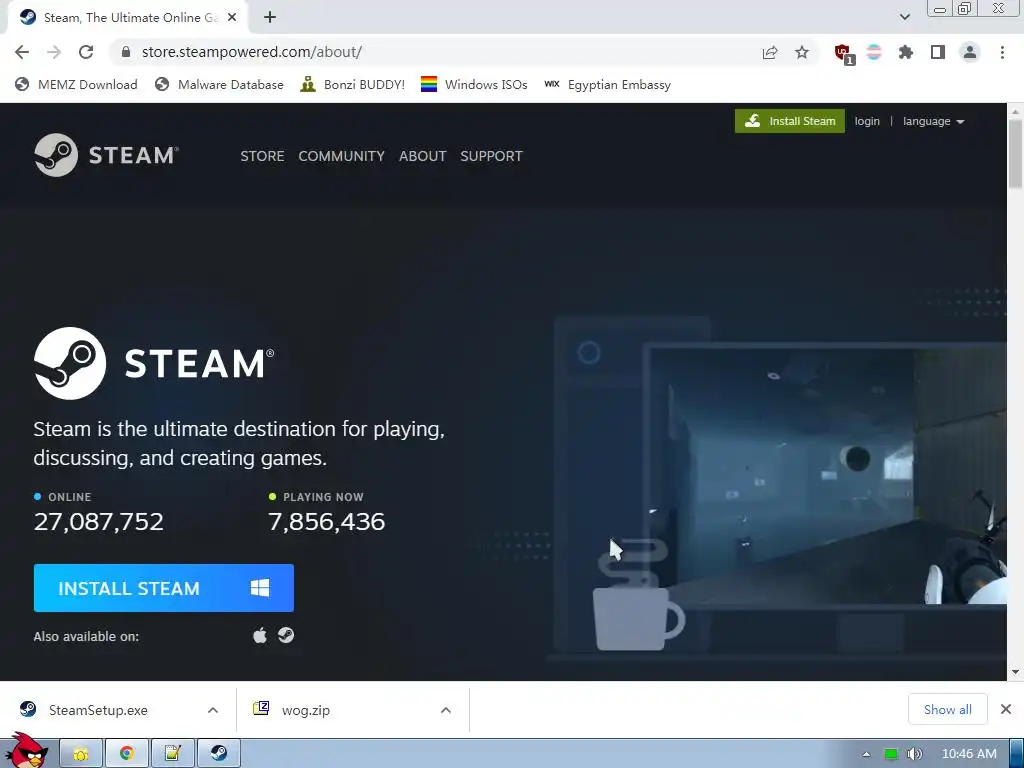Toggle the browser side panel
Screen dimensions: 1024x768
coord(938,52)
